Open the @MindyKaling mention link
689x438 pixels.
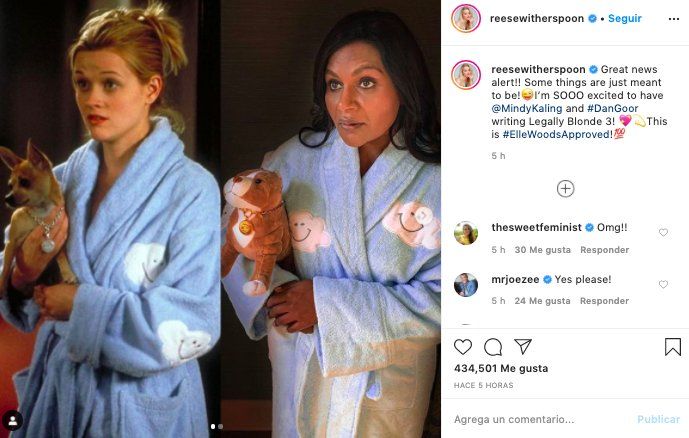tap(527, 109)
